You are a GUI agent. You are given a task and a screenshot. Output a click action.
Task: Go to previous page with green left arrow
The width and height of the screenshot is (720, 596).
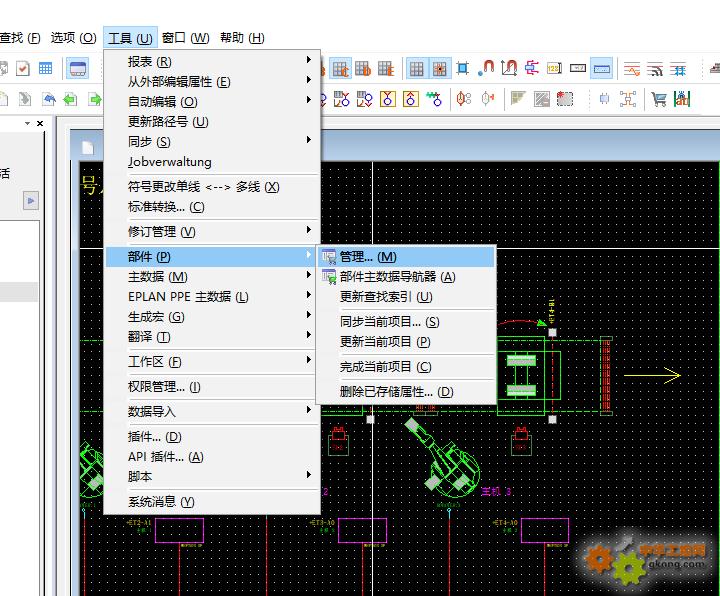coord(70,99)
